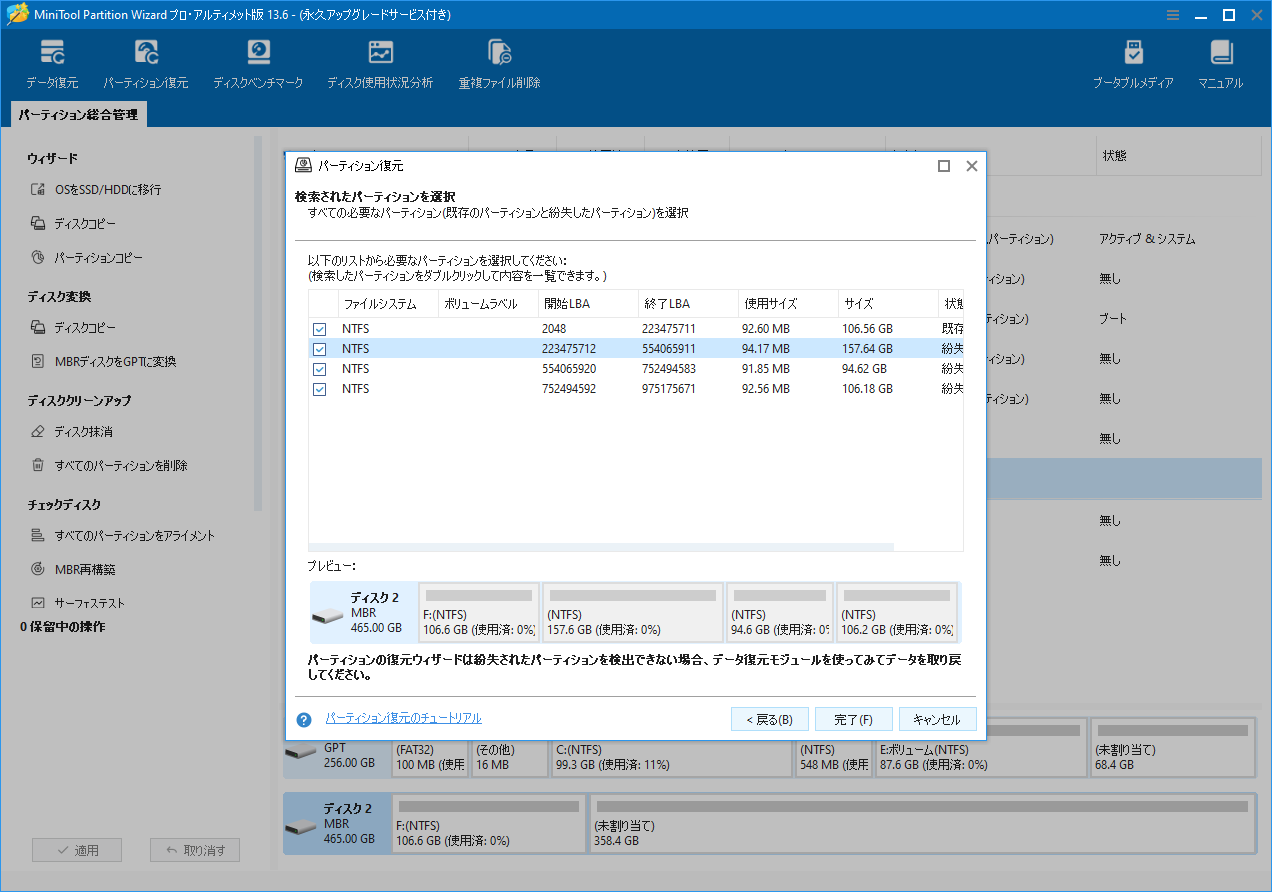Choose ディスク抹消 in the sidebar
The image size is (1272, 892).
point(71,431)
